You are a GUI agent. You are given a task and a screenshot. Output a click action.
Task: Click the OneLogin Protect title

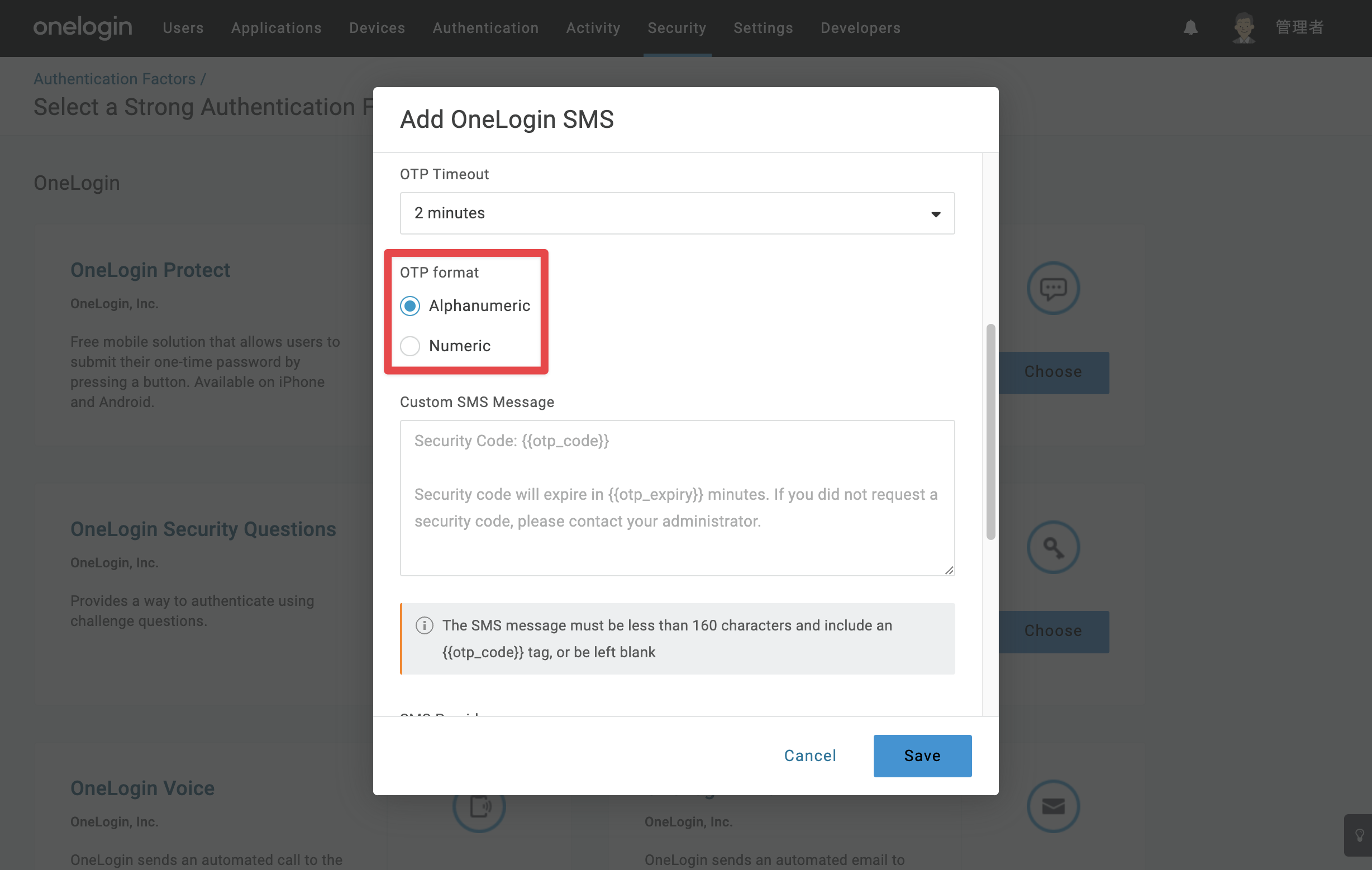tap(150, 270)
